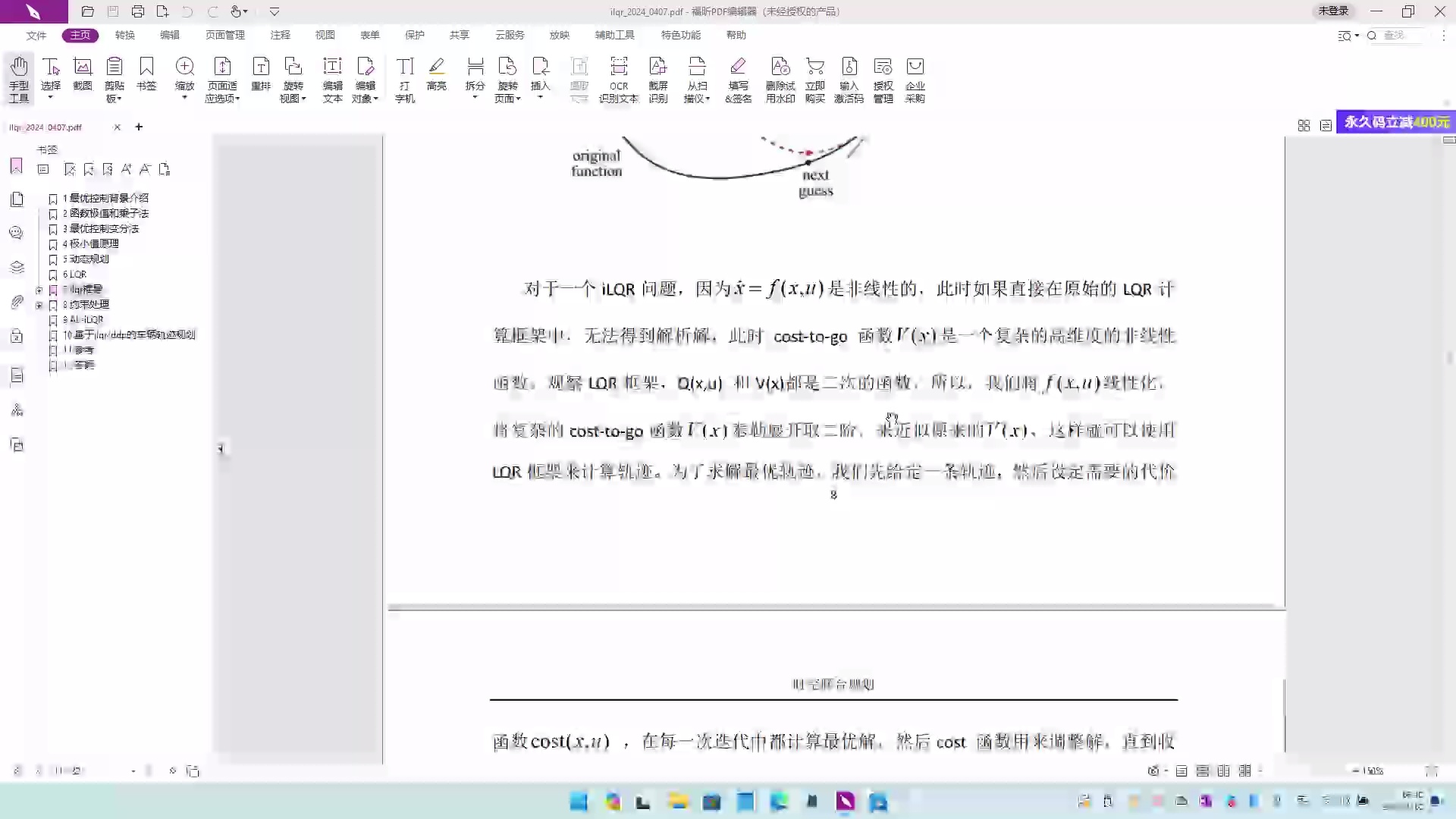Open the Comments panel in the left sidebar
The width and height of the screenshot is (1456, 819).
click(x=17, y=233)
